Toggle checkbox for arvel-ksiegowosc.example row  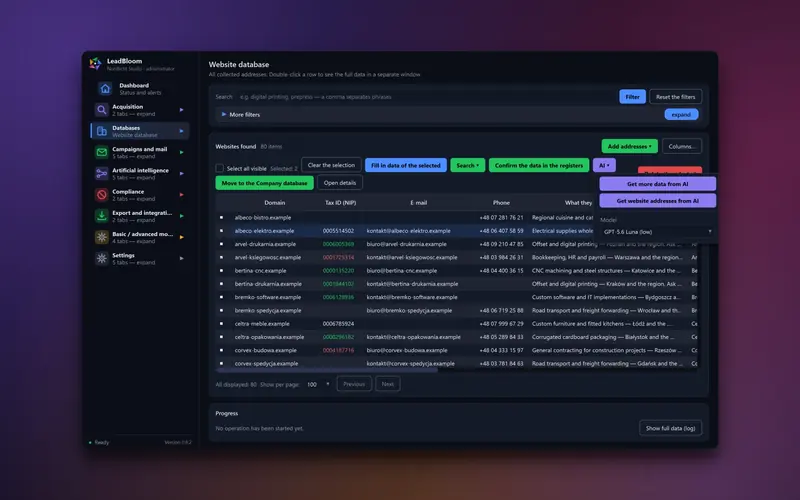point(221,257)
